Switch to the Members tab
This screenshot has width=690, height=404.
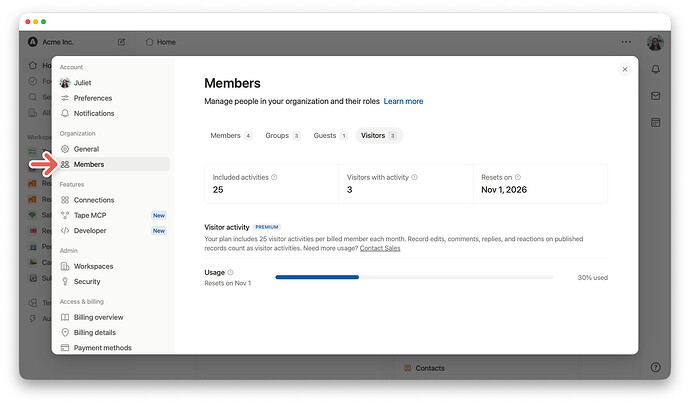coord(231,136)
